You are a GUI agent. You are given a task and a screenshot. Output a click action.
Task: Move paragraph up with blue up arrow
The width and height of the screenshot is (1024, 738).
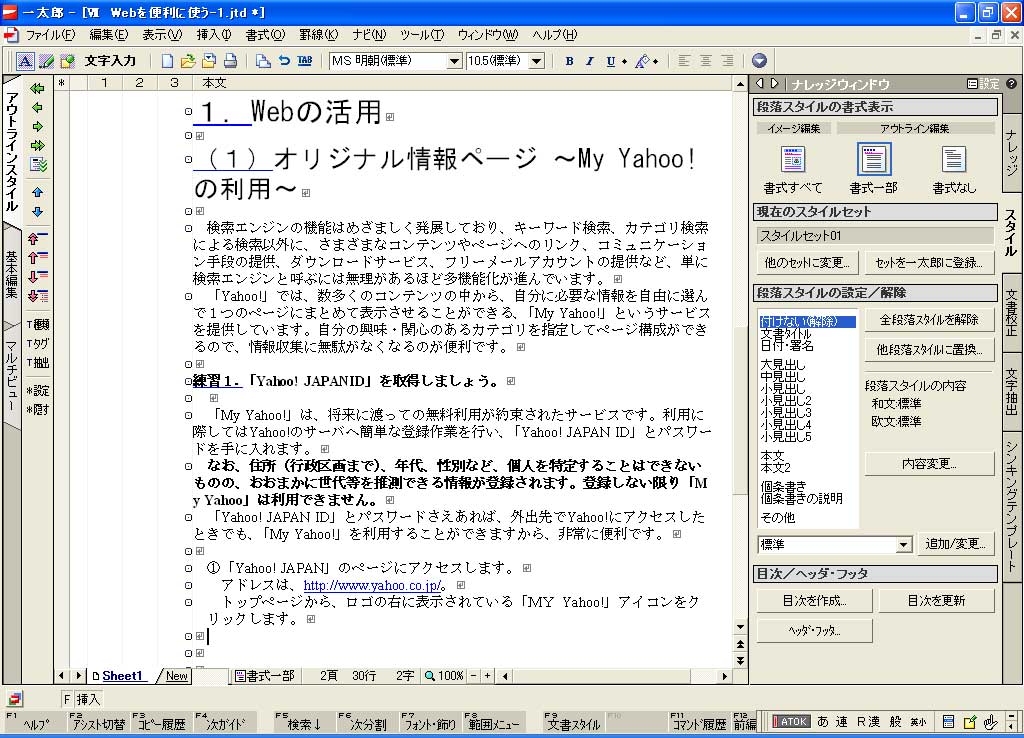point(37,193)
